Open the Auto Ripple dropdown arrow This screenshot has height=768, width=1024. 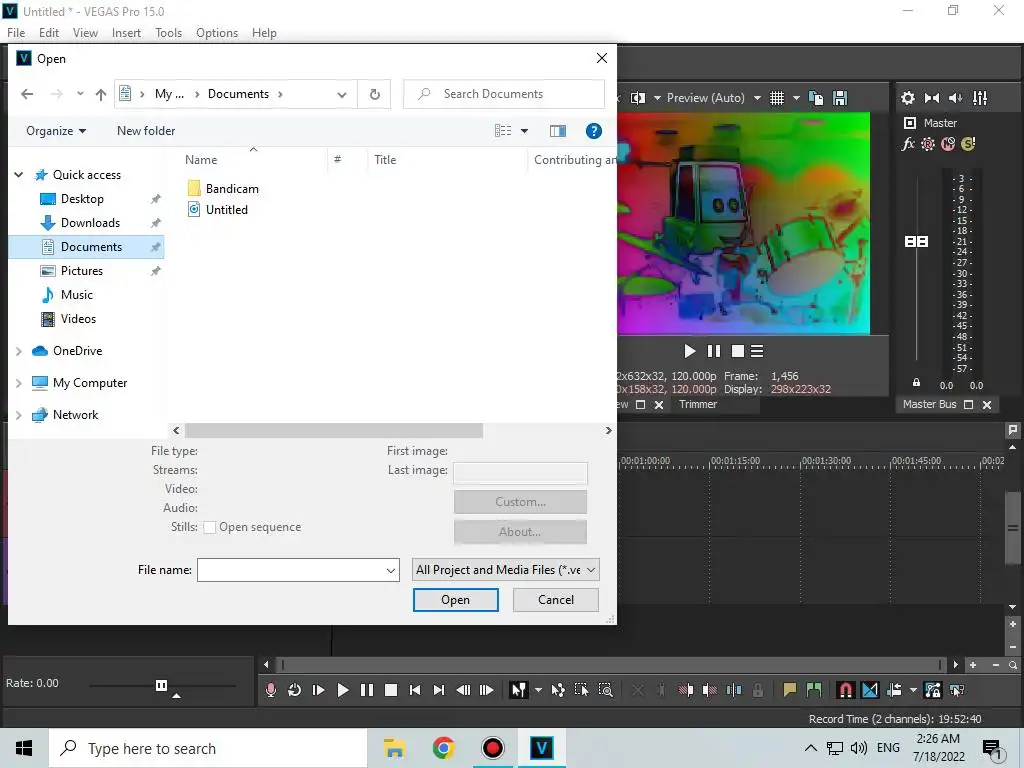coord(913,690)
